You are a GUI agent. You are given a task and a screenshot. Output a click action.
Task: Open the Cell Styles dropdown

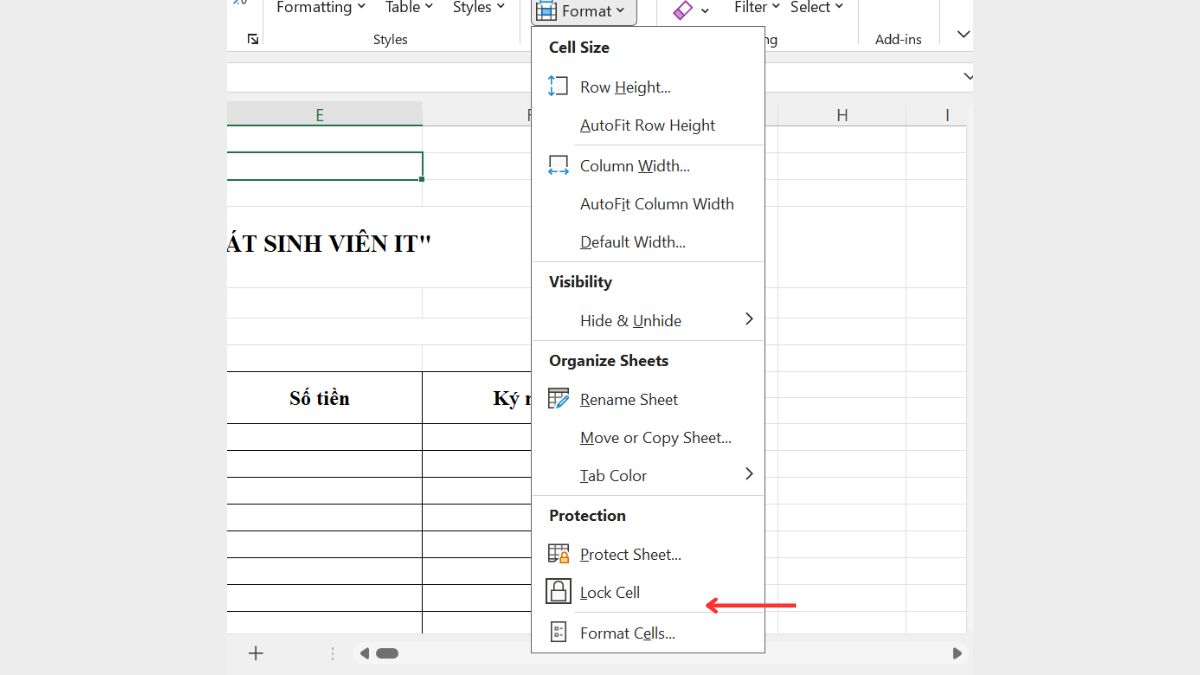point(478,8)
